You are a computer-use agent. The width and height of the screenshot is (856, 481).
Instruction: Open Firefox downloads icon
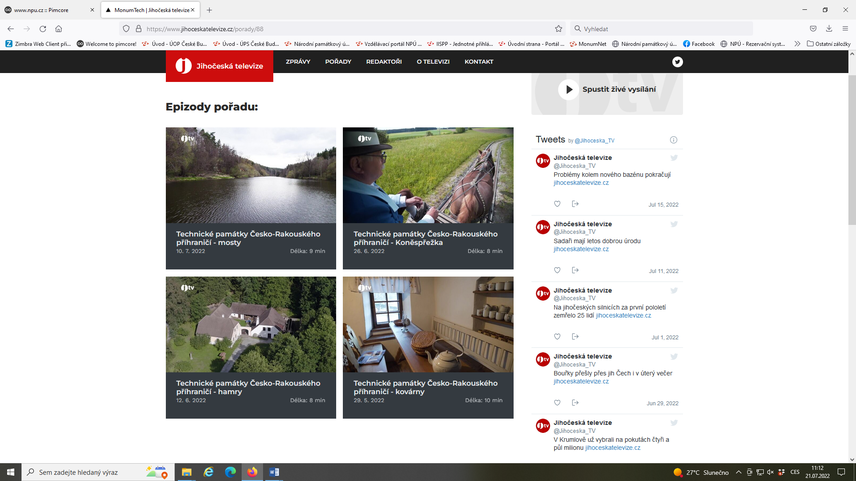click(829, 29)
